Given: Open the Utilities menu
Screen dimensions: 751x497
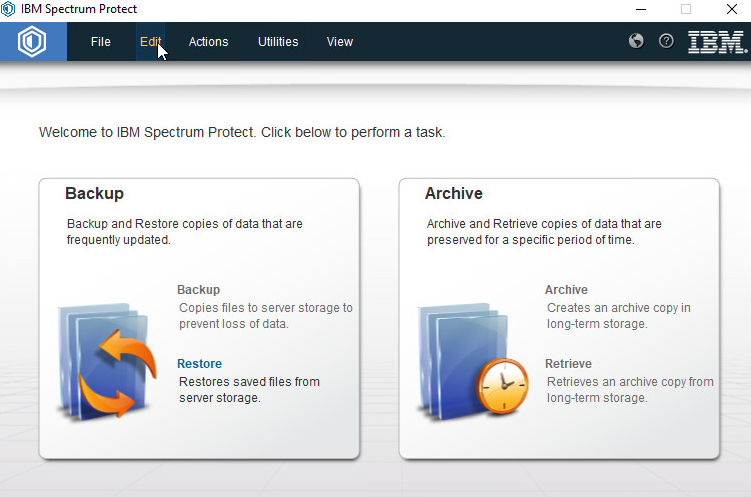Looking at the screenshot, I should [278, 42].
